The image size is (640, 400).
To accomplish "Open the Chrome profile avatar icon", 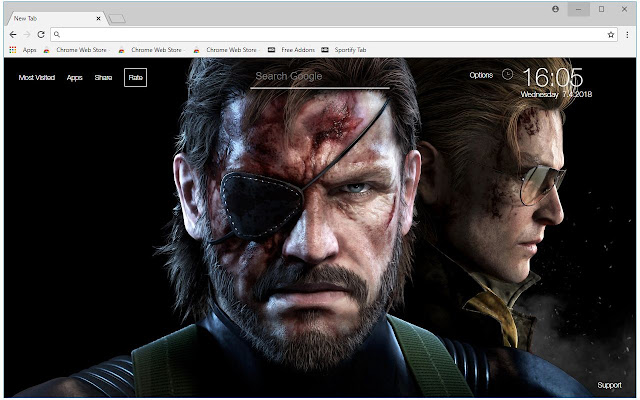I will (x=556, y=9).
